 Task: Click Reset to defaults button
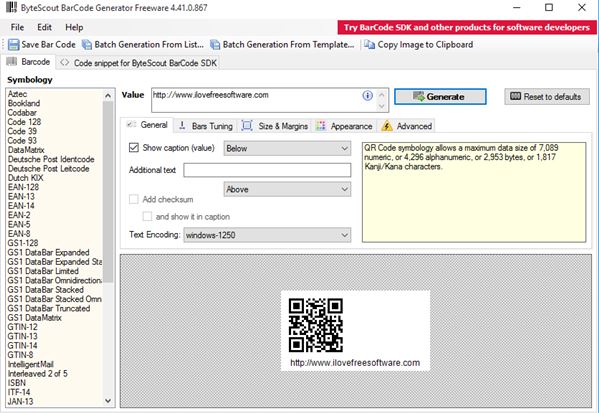tap(547, 97)
